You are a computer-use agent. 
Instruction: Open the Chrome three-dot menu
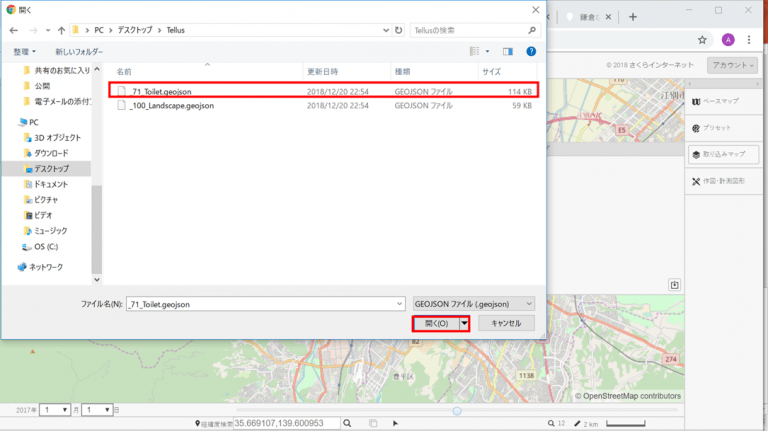(749, 40)
